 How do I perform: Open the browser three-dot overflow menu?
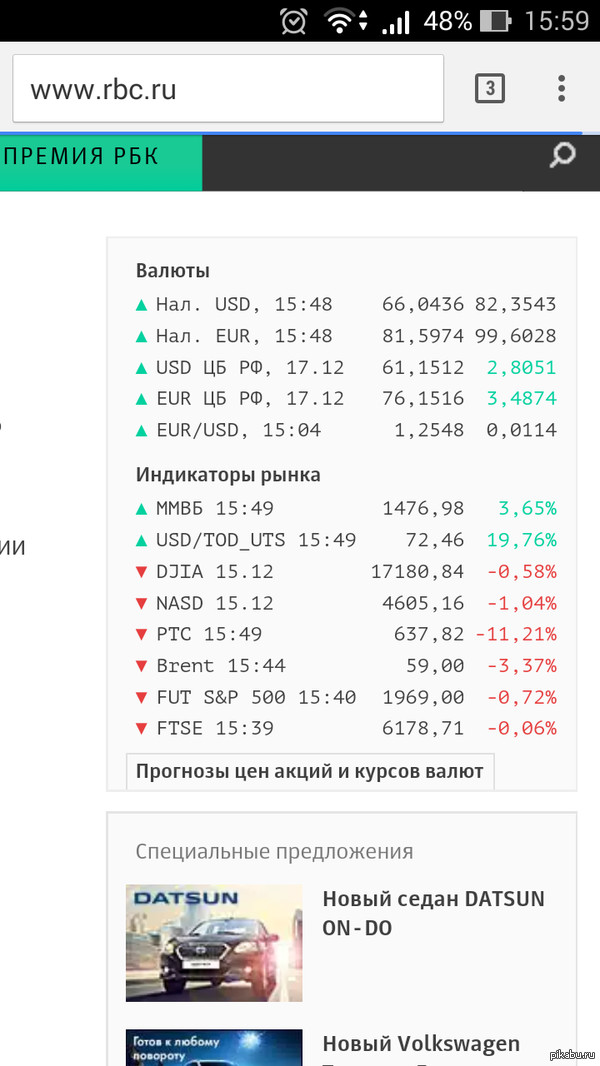point(561,89)
